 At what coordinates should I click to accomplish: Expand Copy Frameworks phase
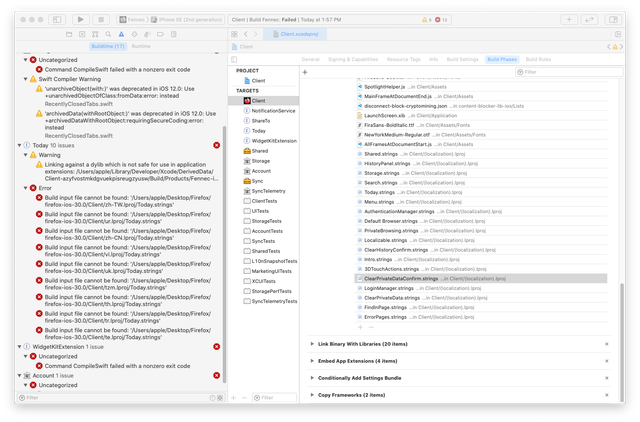pos(312,395)
